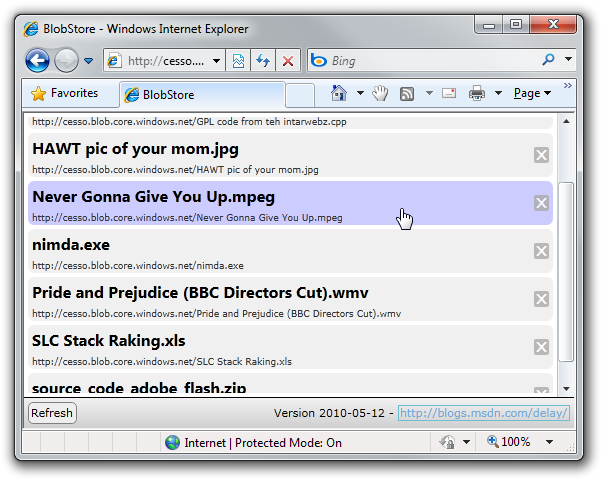Go back with the blue Back arrow
Image resolution: width=602 pixels, height=479 pixels.
[37, 61]
